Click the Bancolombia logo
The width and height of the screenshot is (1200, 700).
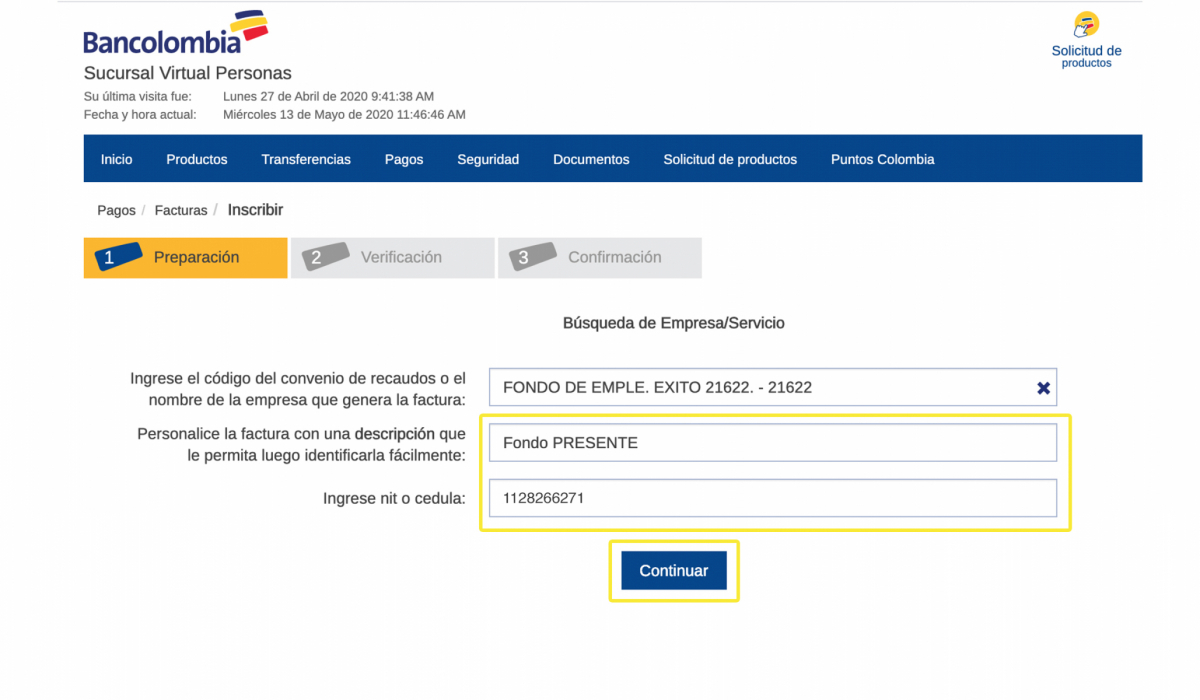coord(176,32)
